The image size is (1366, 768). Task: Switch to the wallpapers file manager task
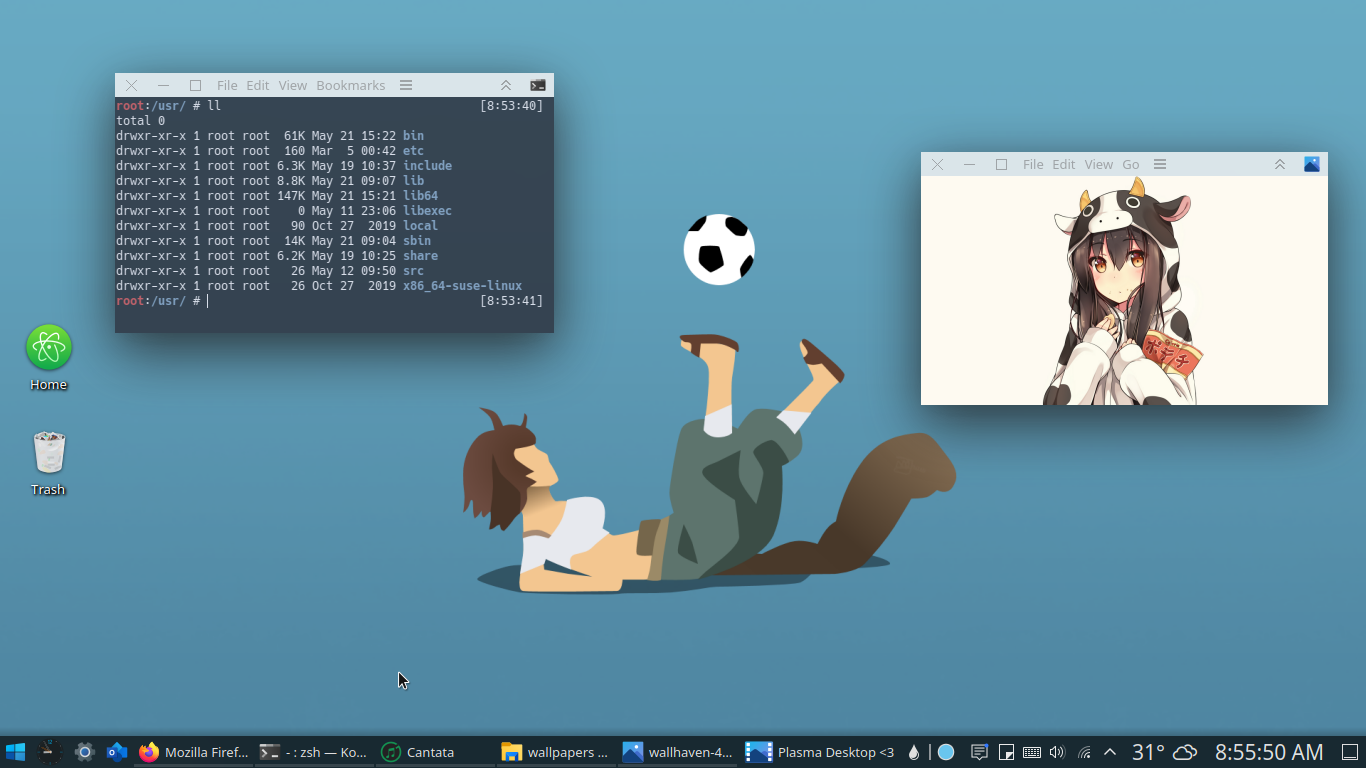(x=556, y=752)
